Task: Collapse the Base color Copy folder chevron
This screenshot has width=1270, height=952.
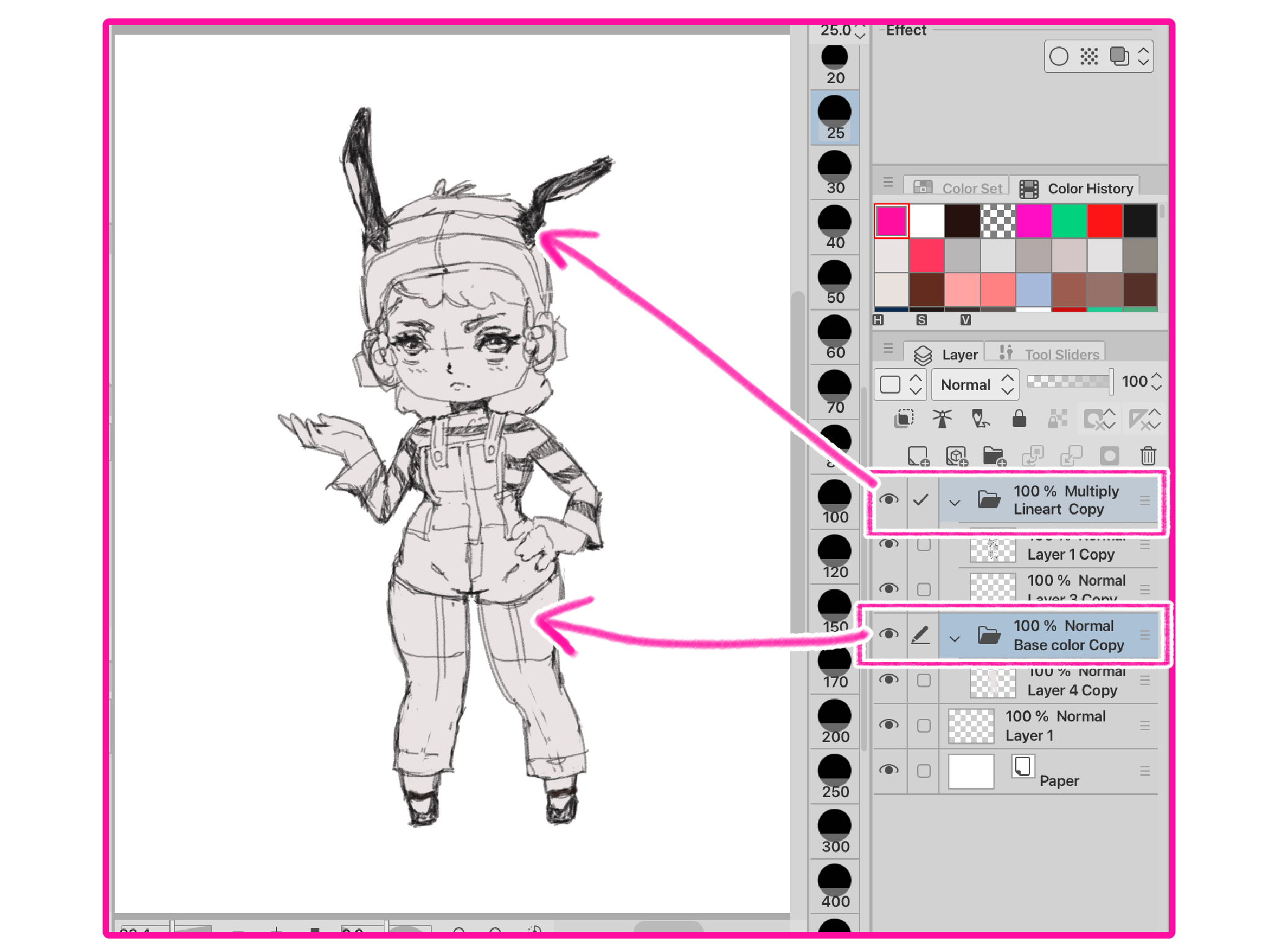Action: tap(954, 638)
